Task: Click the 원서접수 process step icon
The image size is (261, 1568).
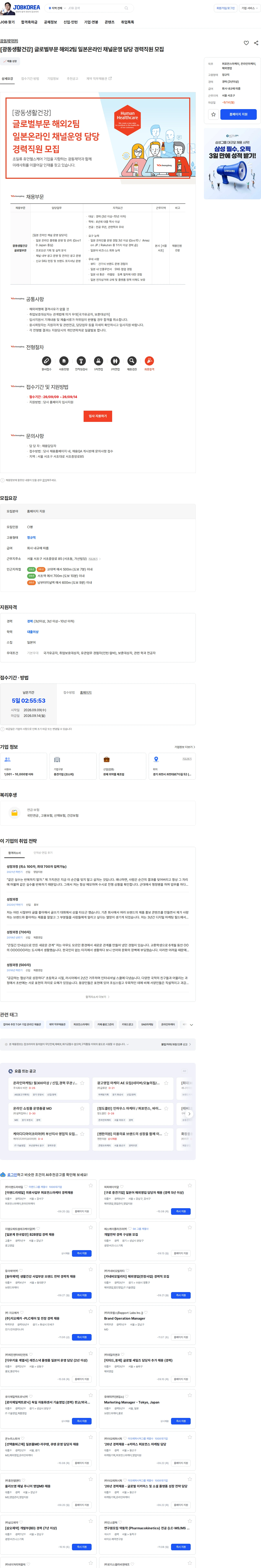Action: [46, 361]
